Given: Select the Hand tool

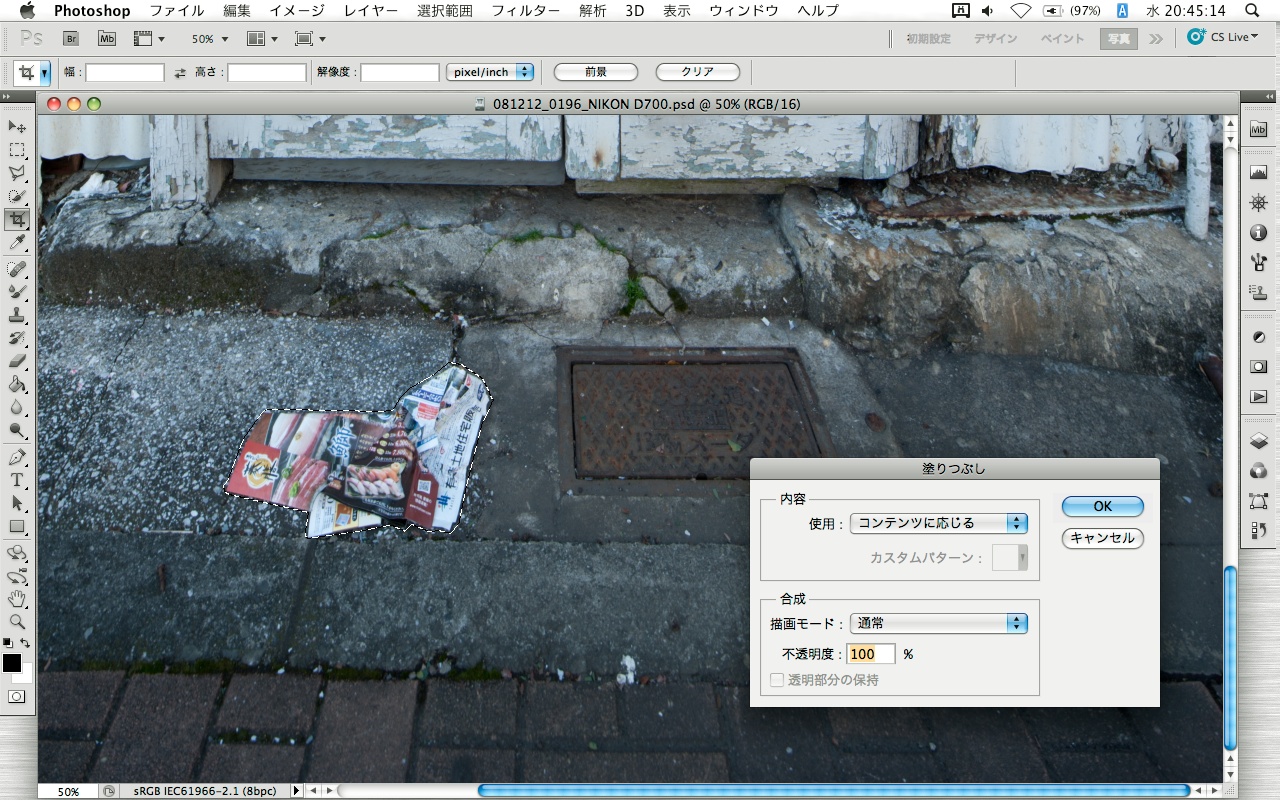Looking at the screenshot, I should click(x=18, y=599).
